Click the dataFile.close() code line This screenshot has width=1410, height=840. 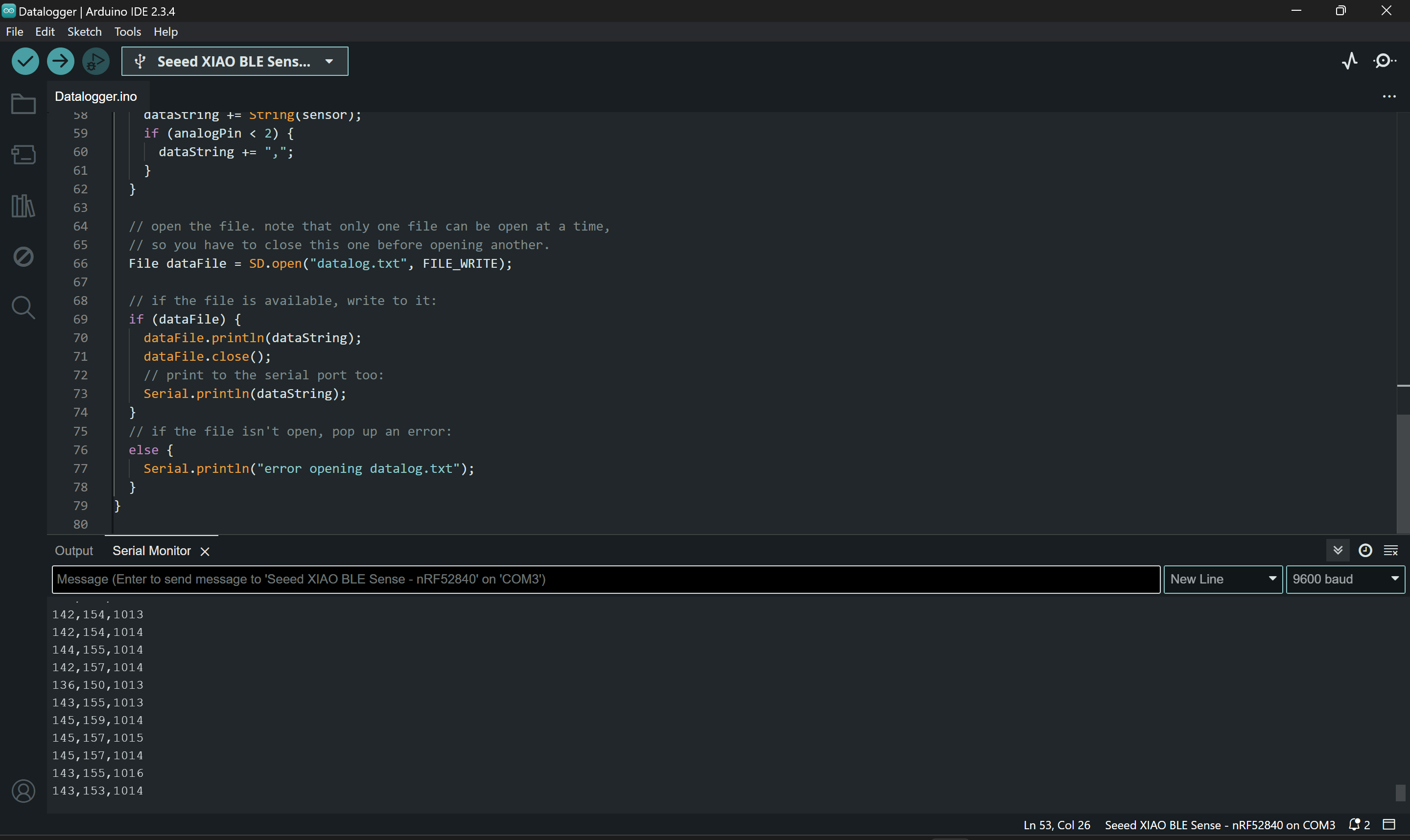point(207,356)
